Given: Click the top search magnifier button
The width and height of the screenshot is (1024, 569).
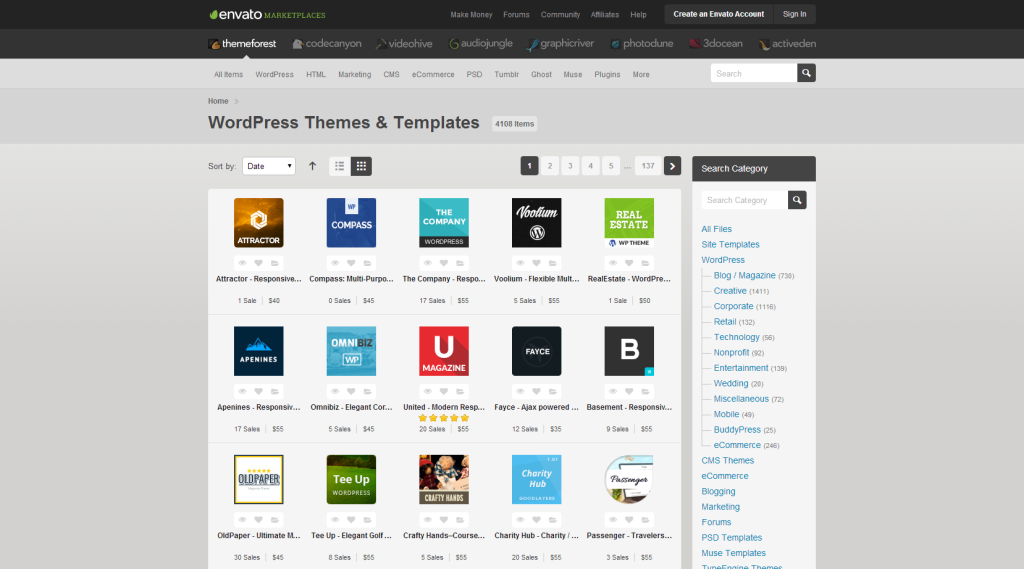Looking at the screenshot, I should (806, 73).
